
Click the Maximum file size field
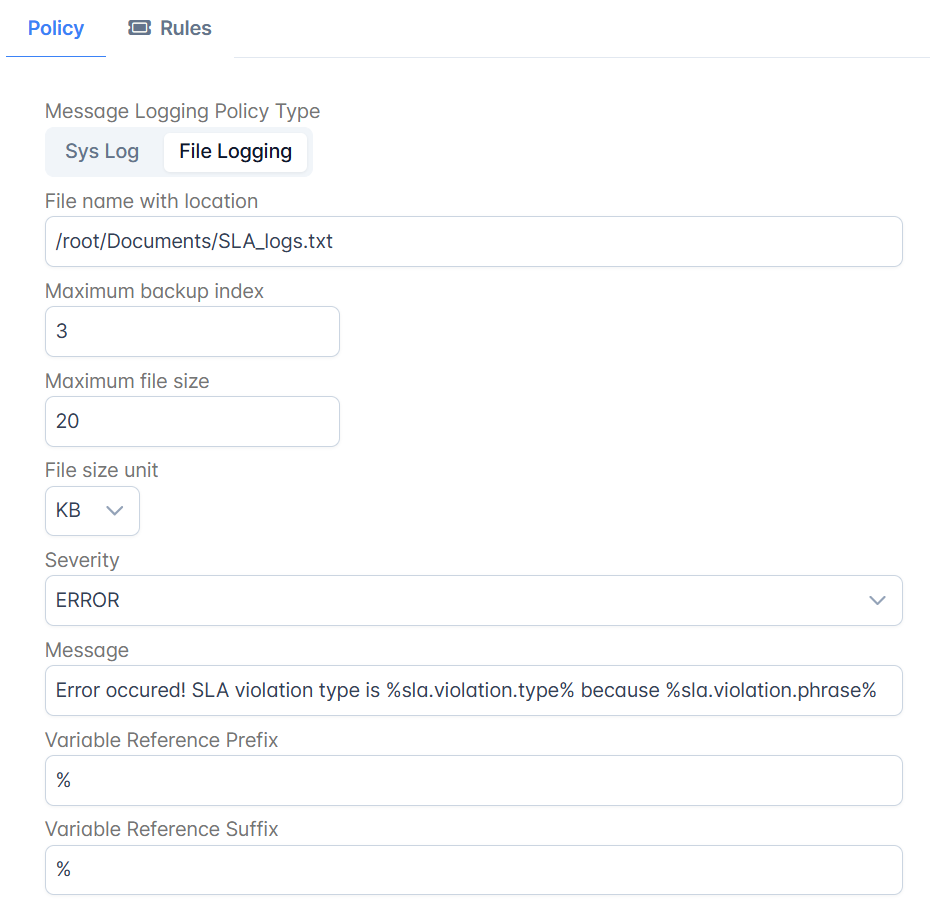coord(192,422)
